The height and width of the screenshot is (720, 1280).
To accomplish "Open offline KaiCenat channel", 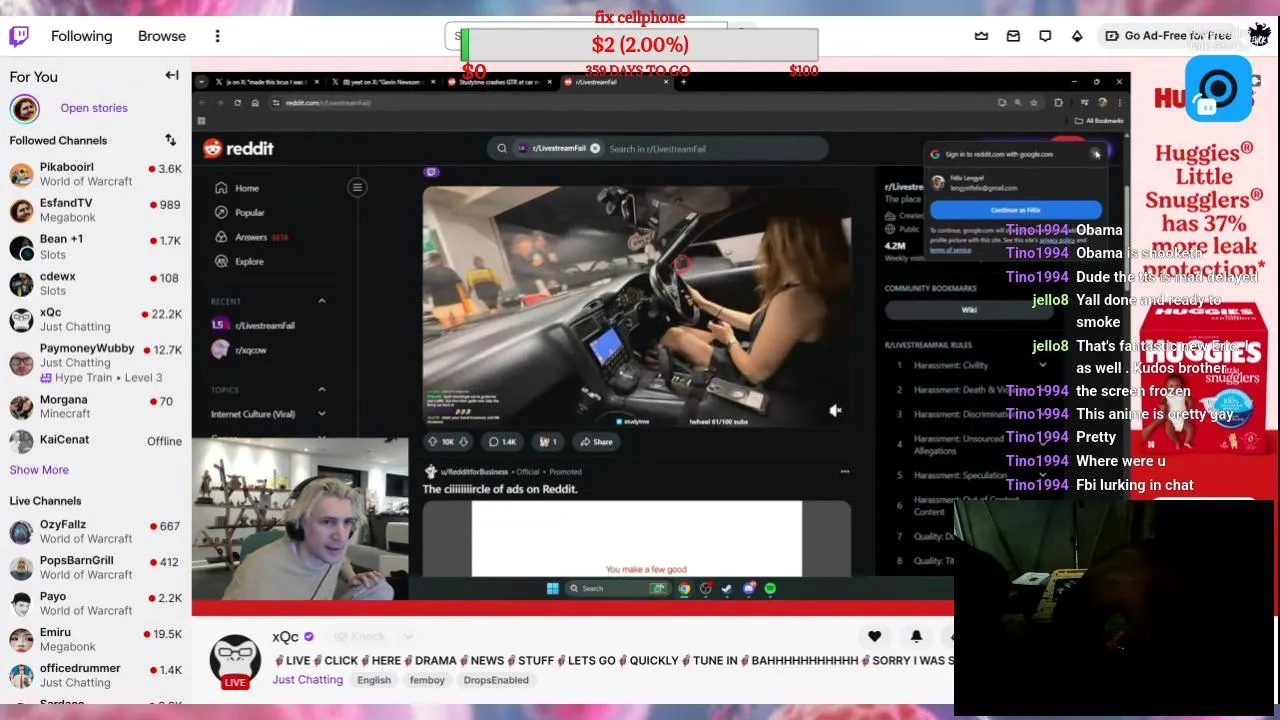I will click(x=95, y=440).
